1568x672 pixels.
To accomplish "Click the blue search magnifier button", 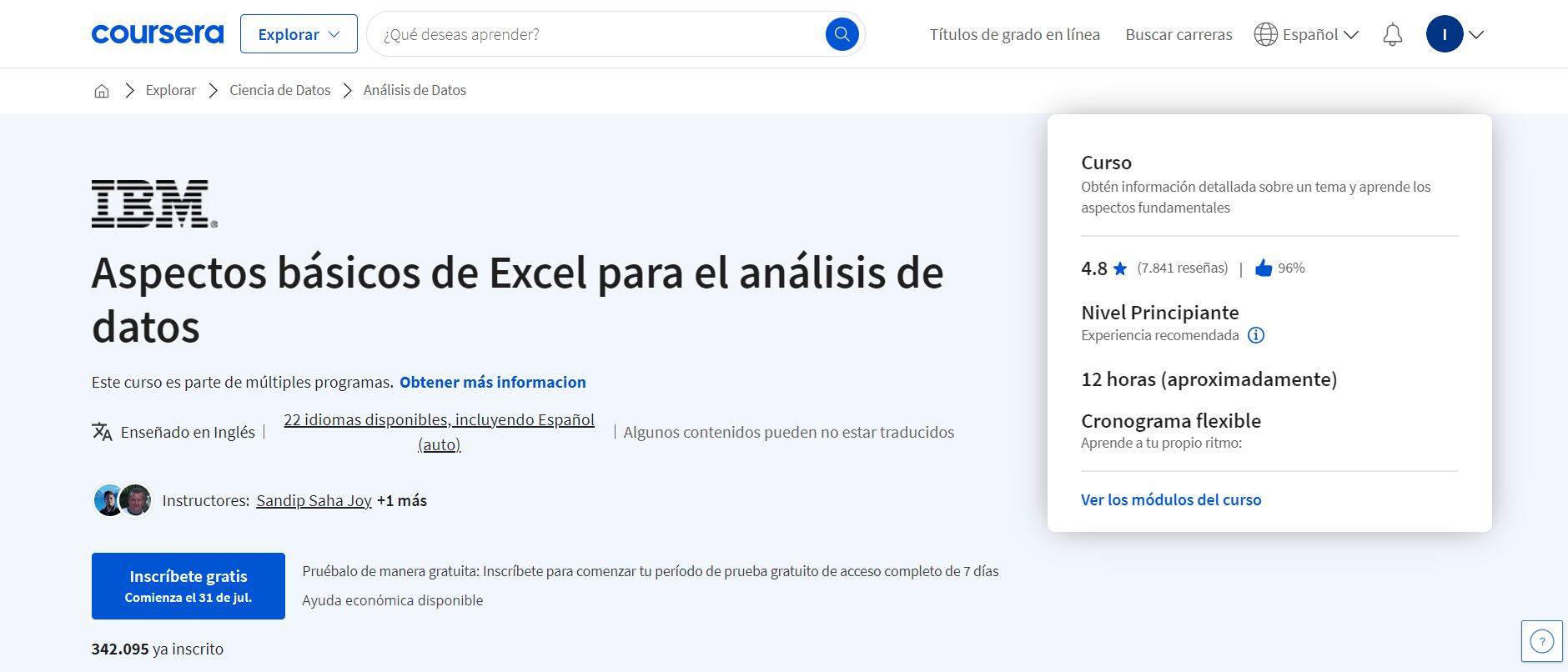I will click(842, 34).
